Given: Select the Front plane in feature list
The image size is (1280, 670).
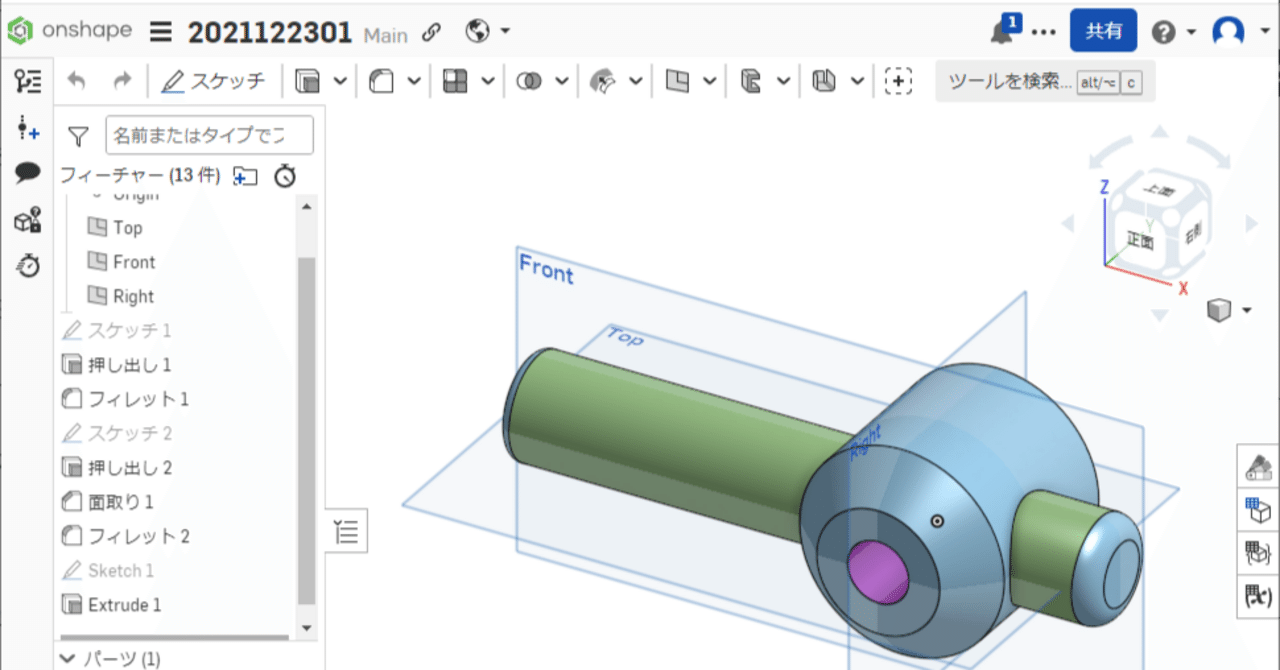Looking at the screenshot, I should click(134, 262).
